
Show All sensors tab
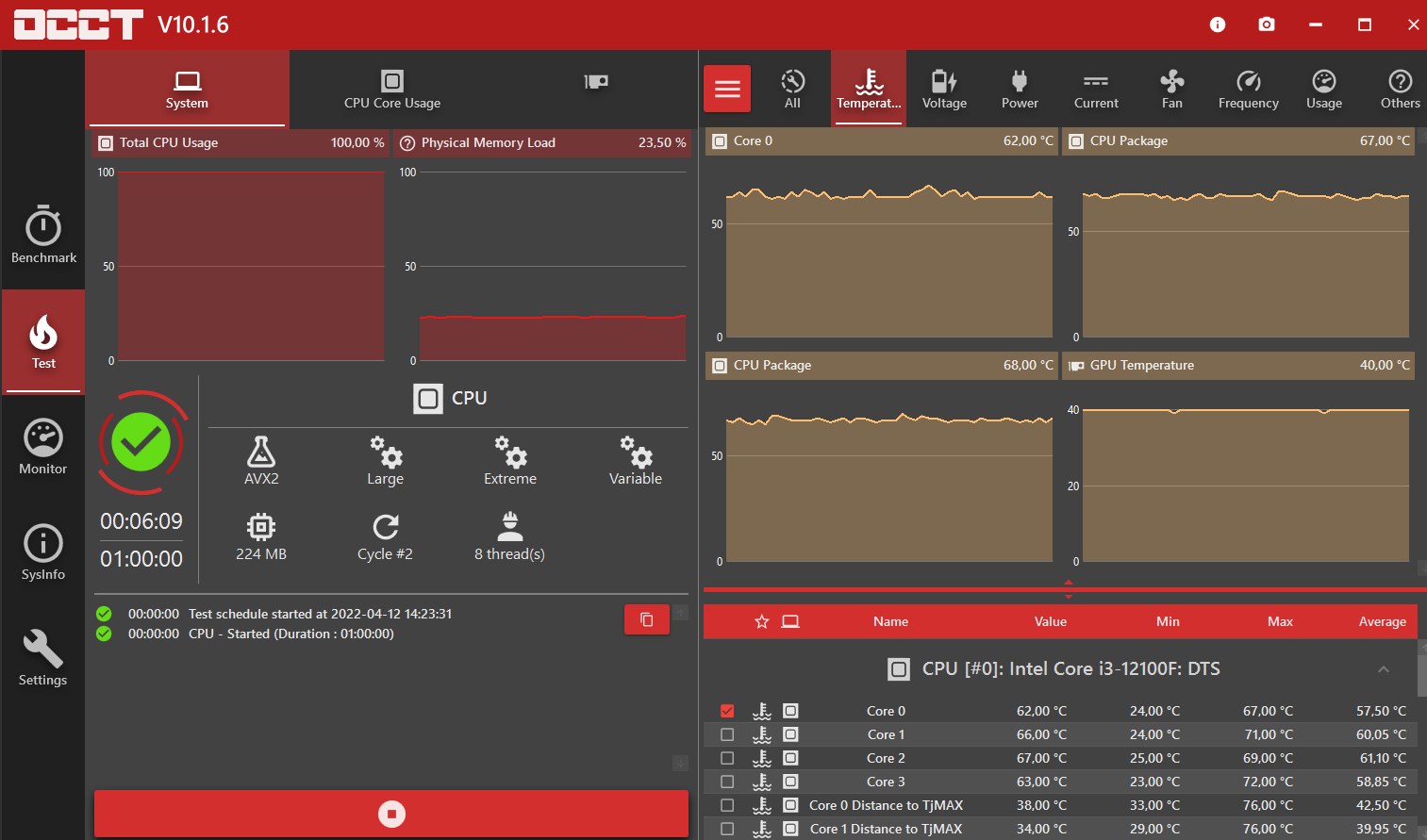792,89
